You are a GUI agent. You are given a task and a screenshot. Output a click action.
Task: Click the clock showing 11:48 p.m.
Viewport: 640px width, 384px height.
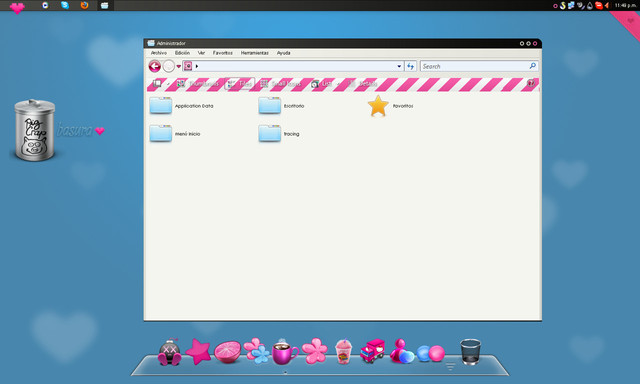pos(625,5)
